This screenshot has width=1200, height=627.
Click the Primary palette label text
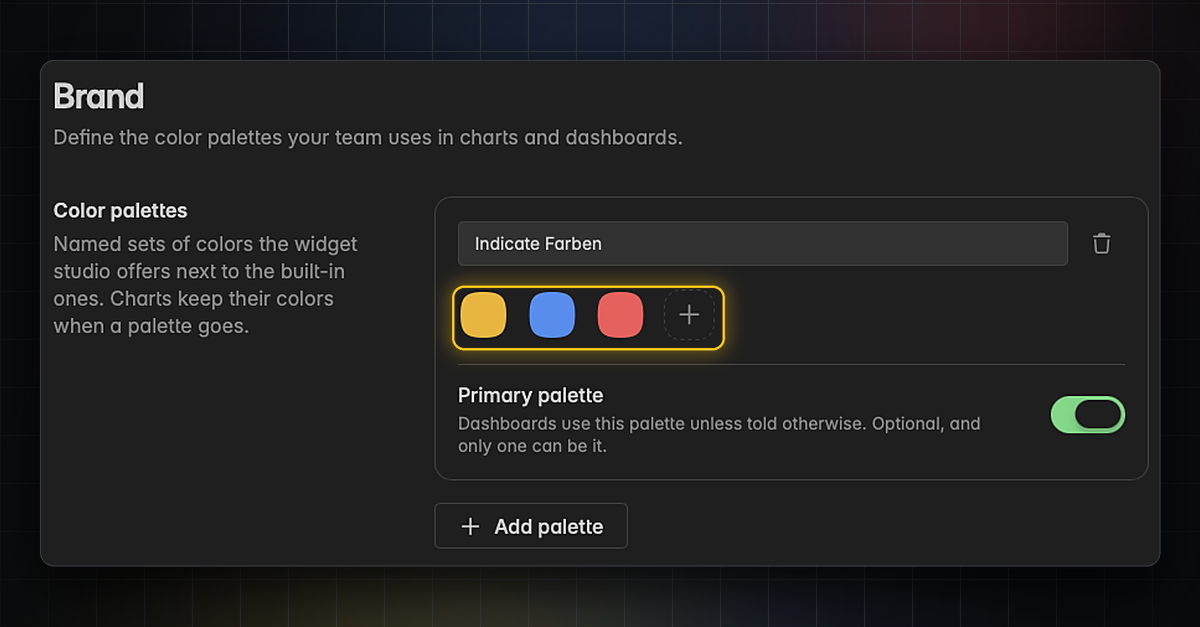pos(531,396)
